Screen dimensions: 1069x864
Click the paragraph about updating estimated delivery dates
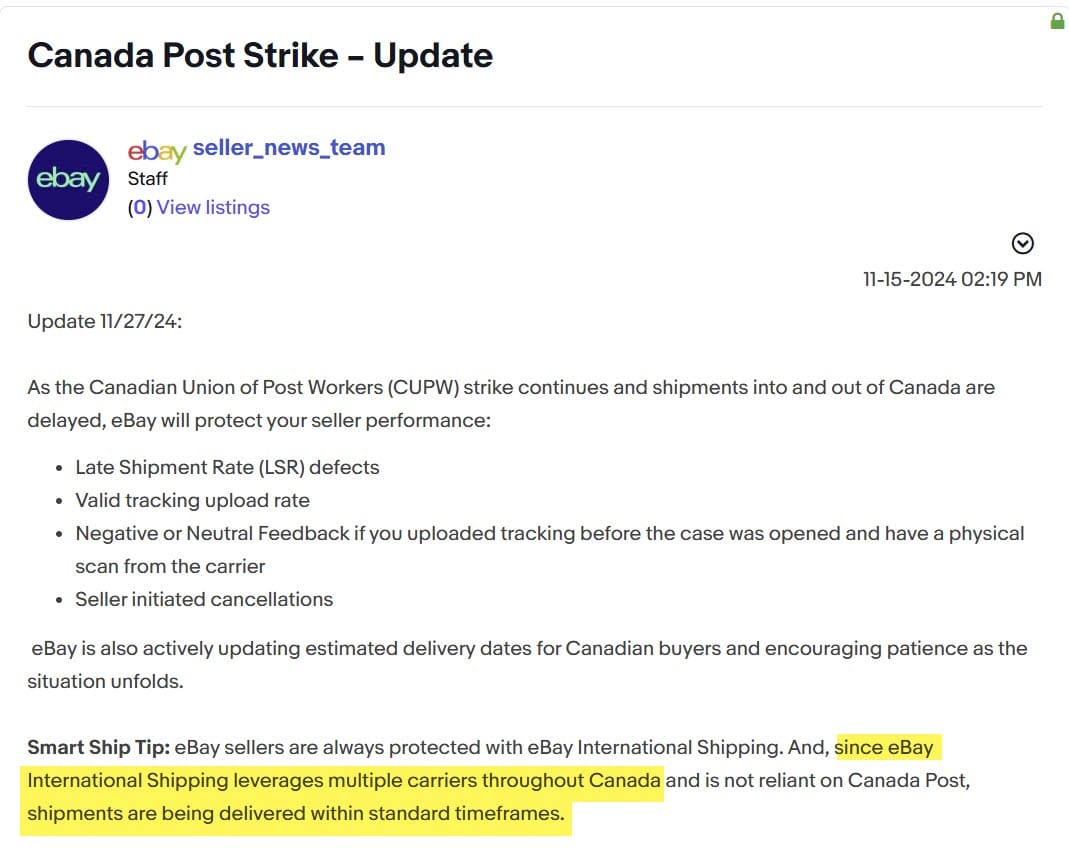point(529,648)
